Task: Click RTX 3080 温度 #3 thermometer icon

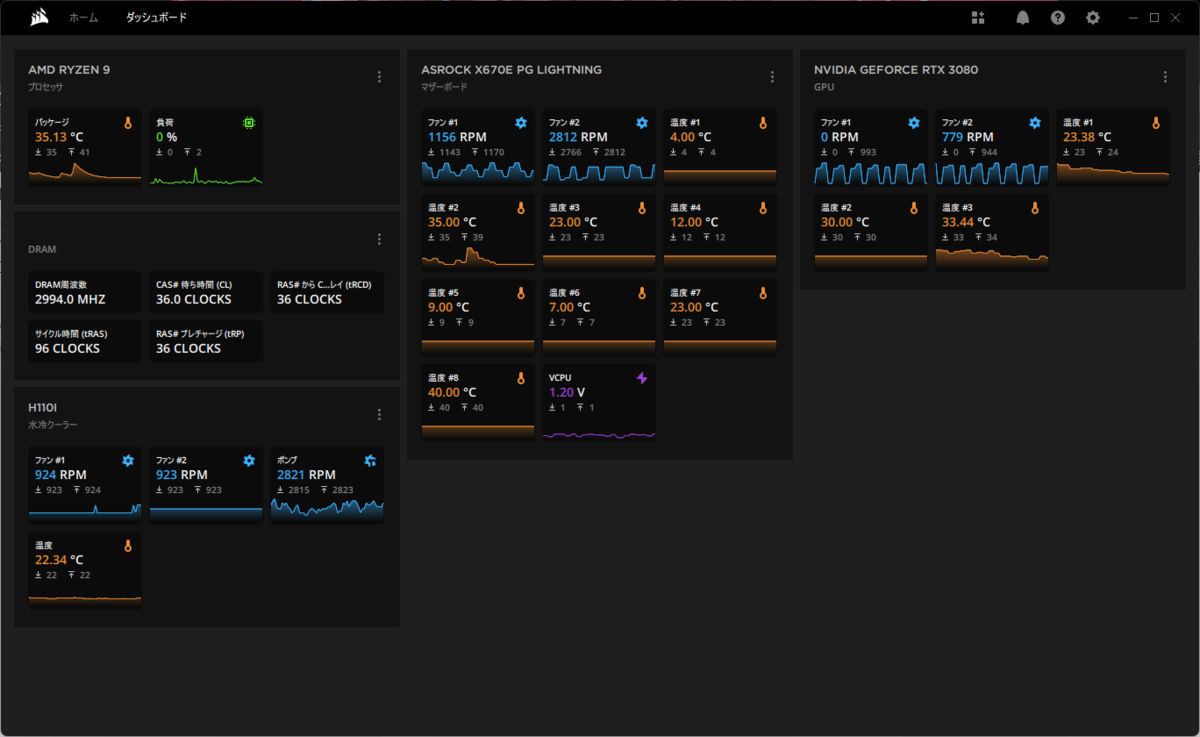Action: click(x=1034, y=208)
